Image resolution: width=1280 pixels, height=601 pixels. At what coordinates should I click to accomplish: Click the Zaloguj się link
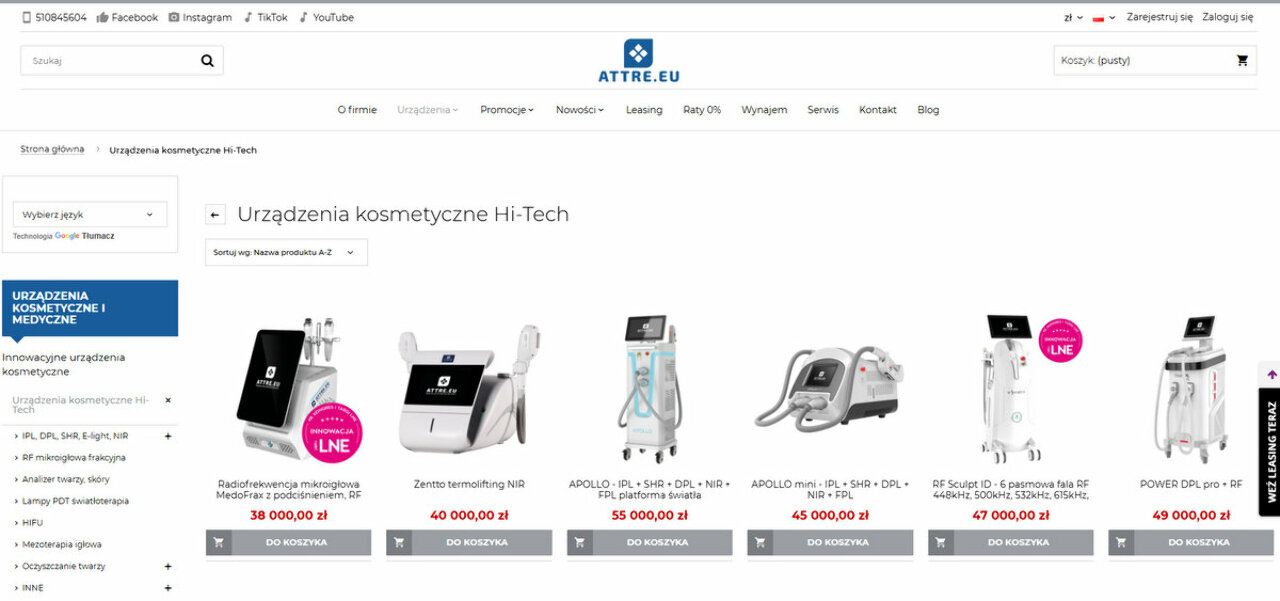pos(1227,17)
